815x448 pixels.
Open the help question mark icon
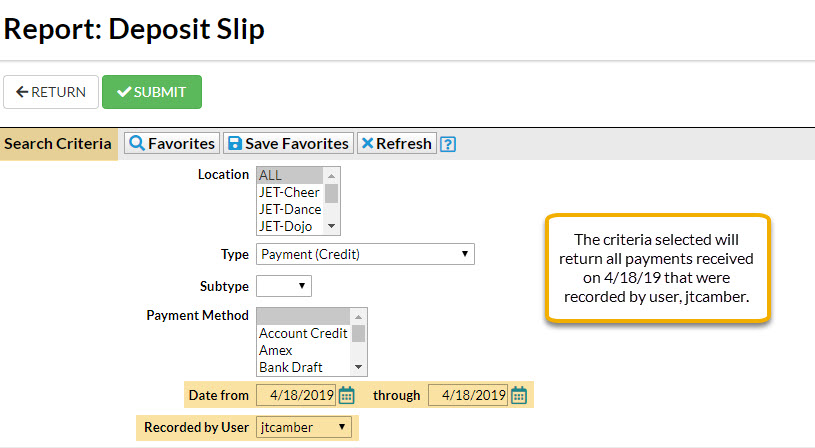coord(448,144)
